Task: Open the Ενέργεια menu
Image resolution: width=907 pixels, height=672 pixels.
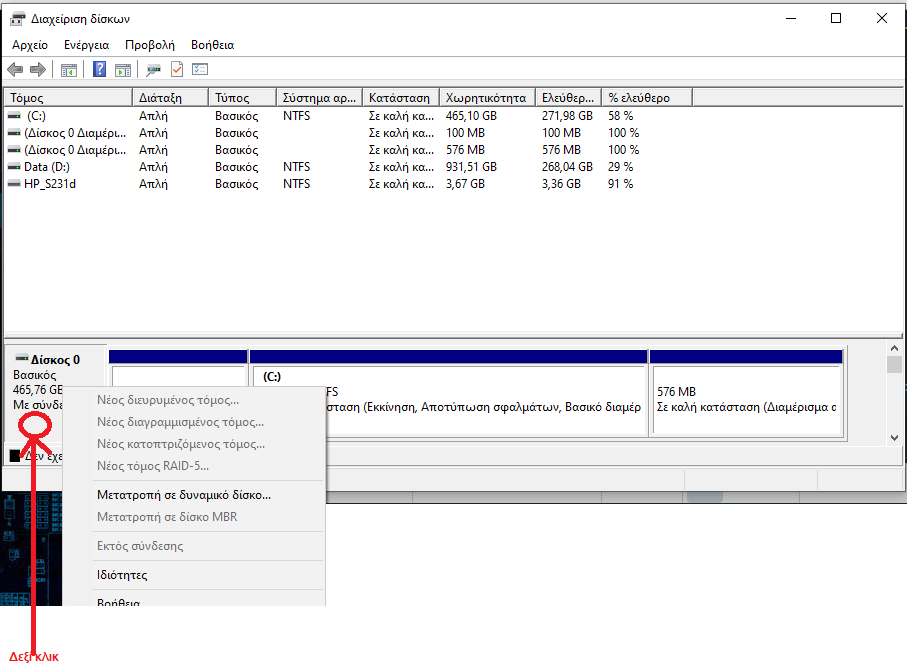Action: pos(86,45)
